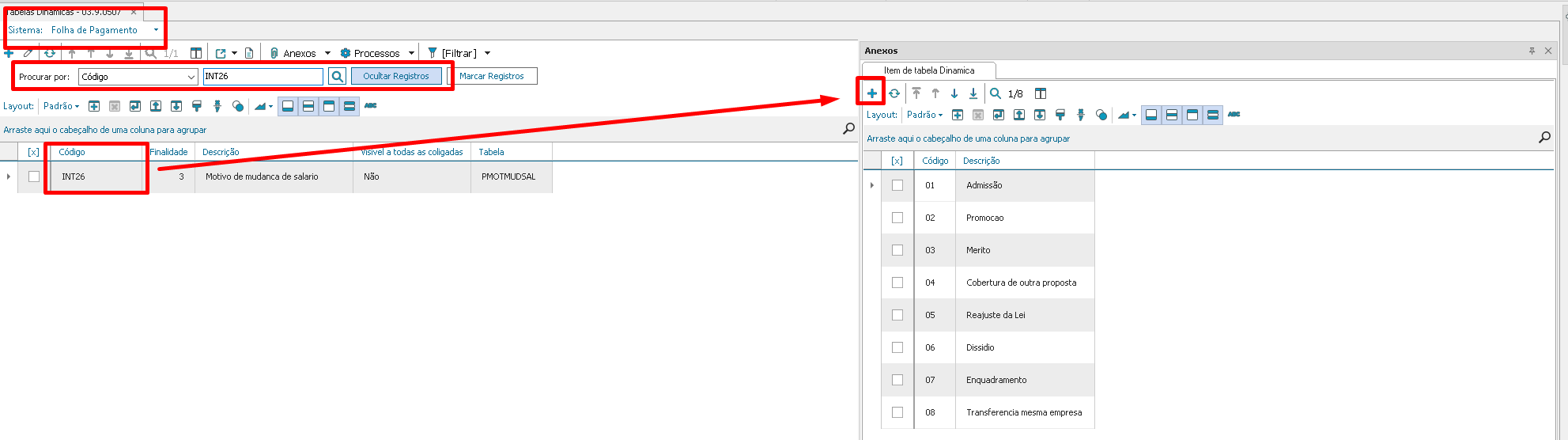Click the magnifier button next to INT26 field

338,76
